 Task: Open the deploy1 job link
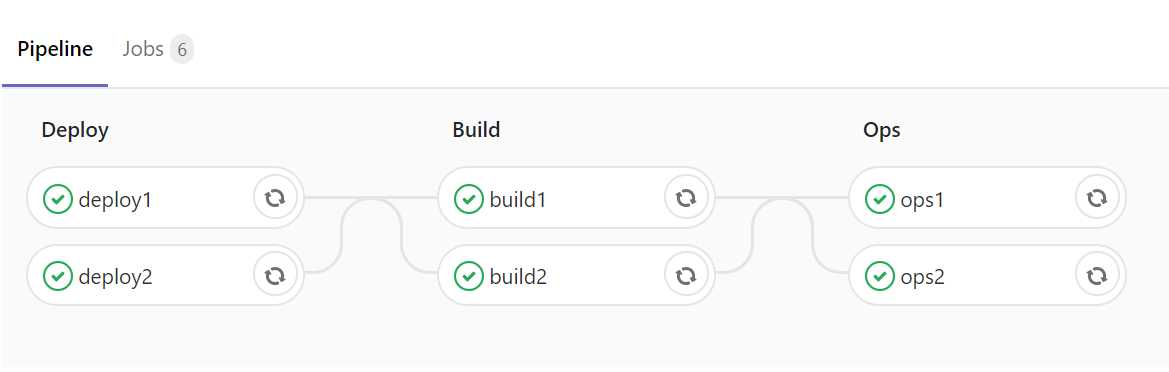pos(115,199)
